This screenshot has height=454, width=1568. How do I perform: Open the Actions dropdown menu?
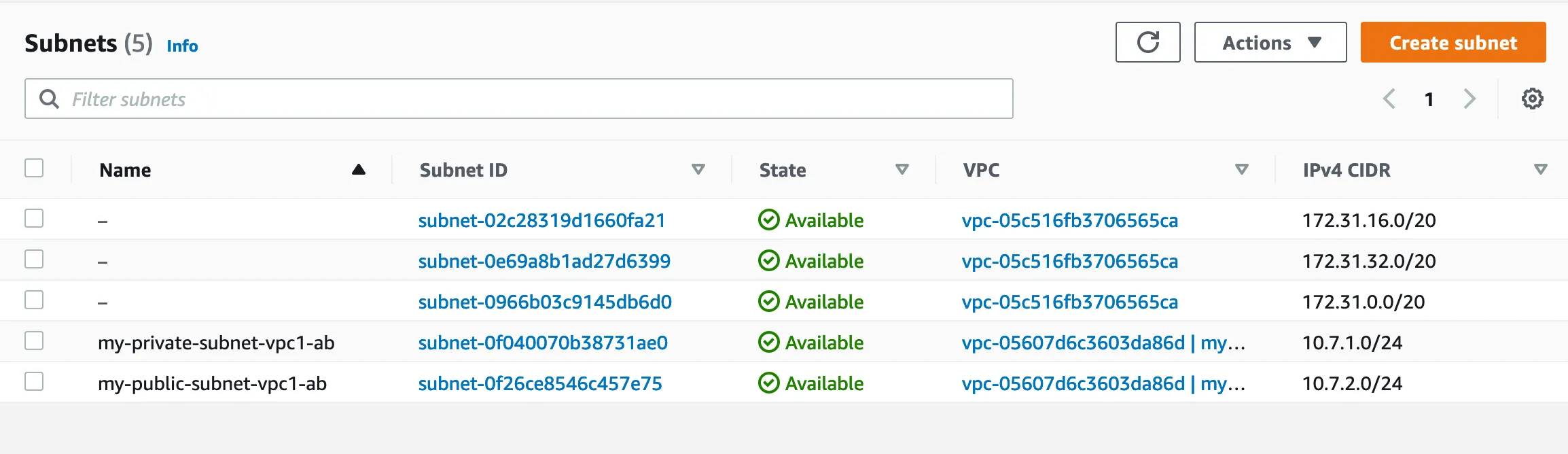tap(1270, 42)
